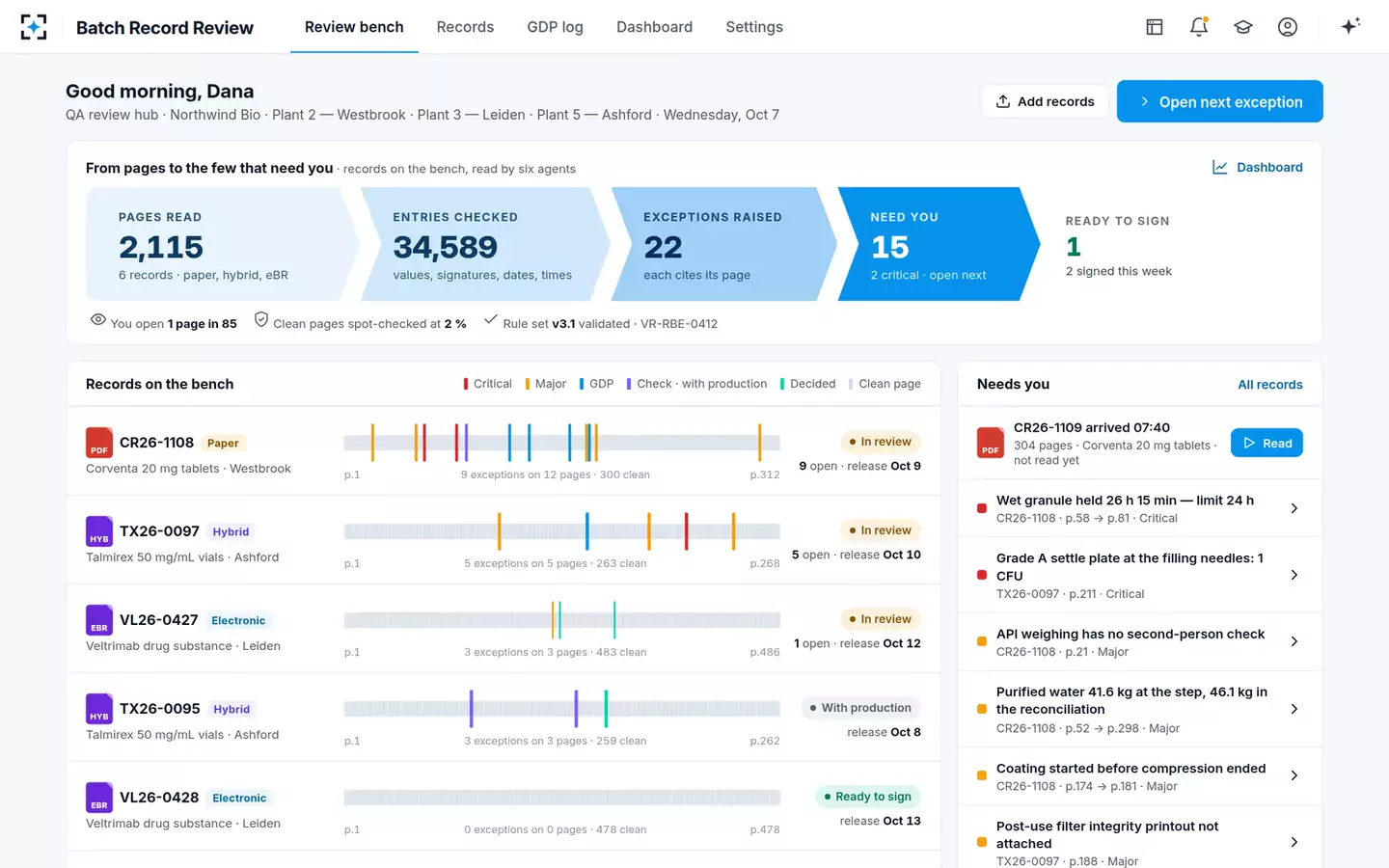Click the checkmark icon beside Rule set v3.1

[x=491, y=319]
